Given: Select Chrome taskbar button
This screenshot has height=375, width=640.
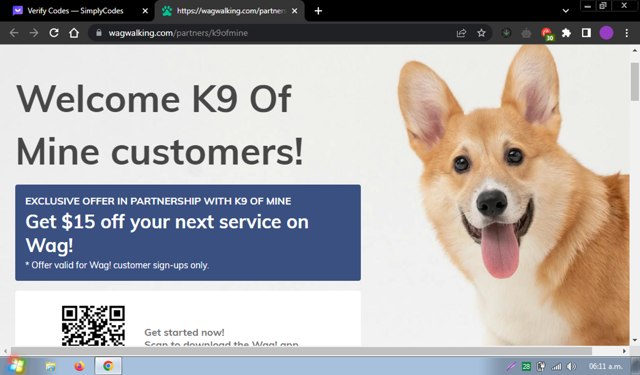Looking at the screenshot, I should pyautogui.click(x=108, y=366).
